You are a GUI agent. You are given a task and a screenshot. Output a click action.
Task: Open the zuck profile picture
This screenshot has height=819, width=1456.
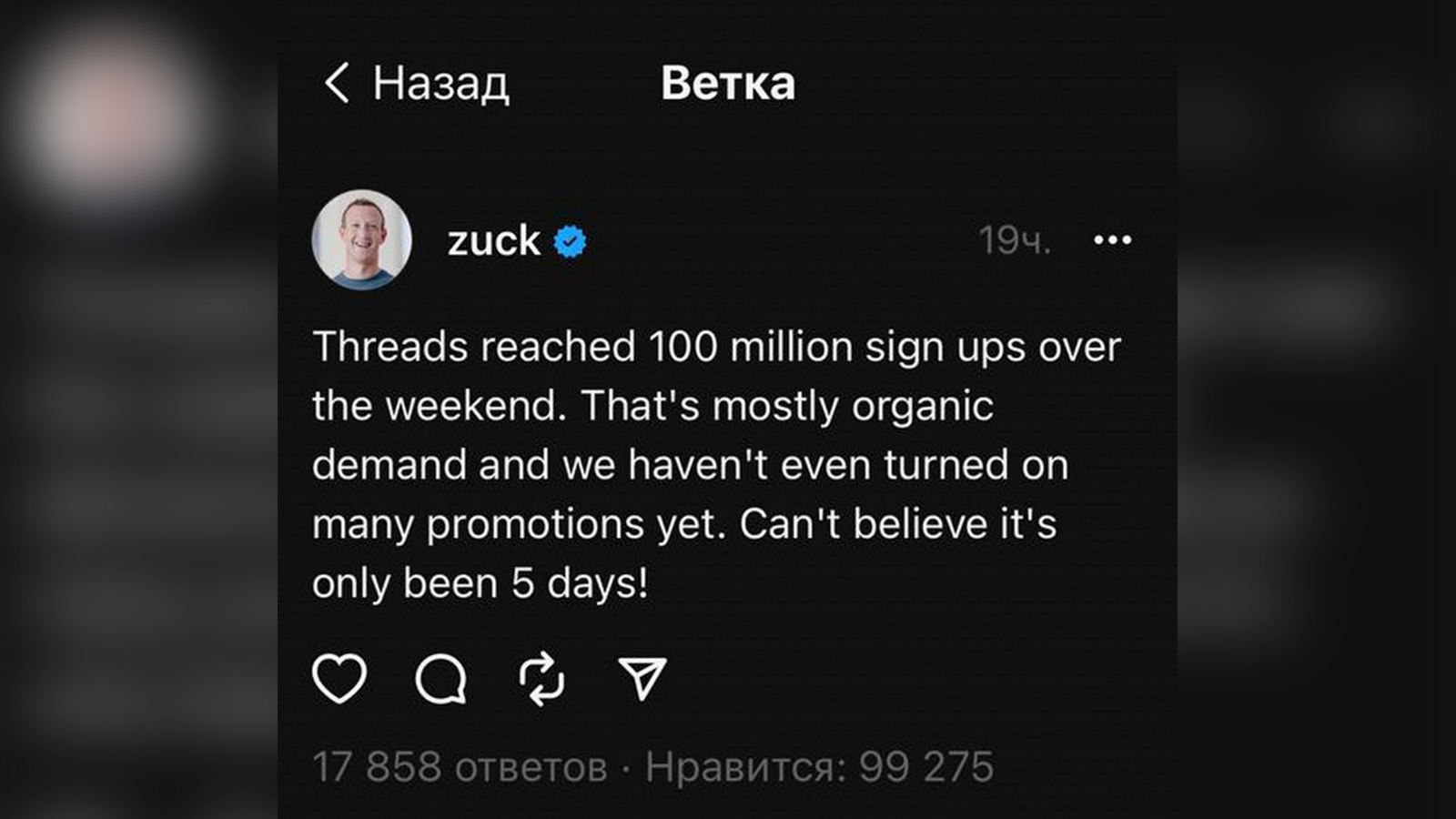(361, 240)
